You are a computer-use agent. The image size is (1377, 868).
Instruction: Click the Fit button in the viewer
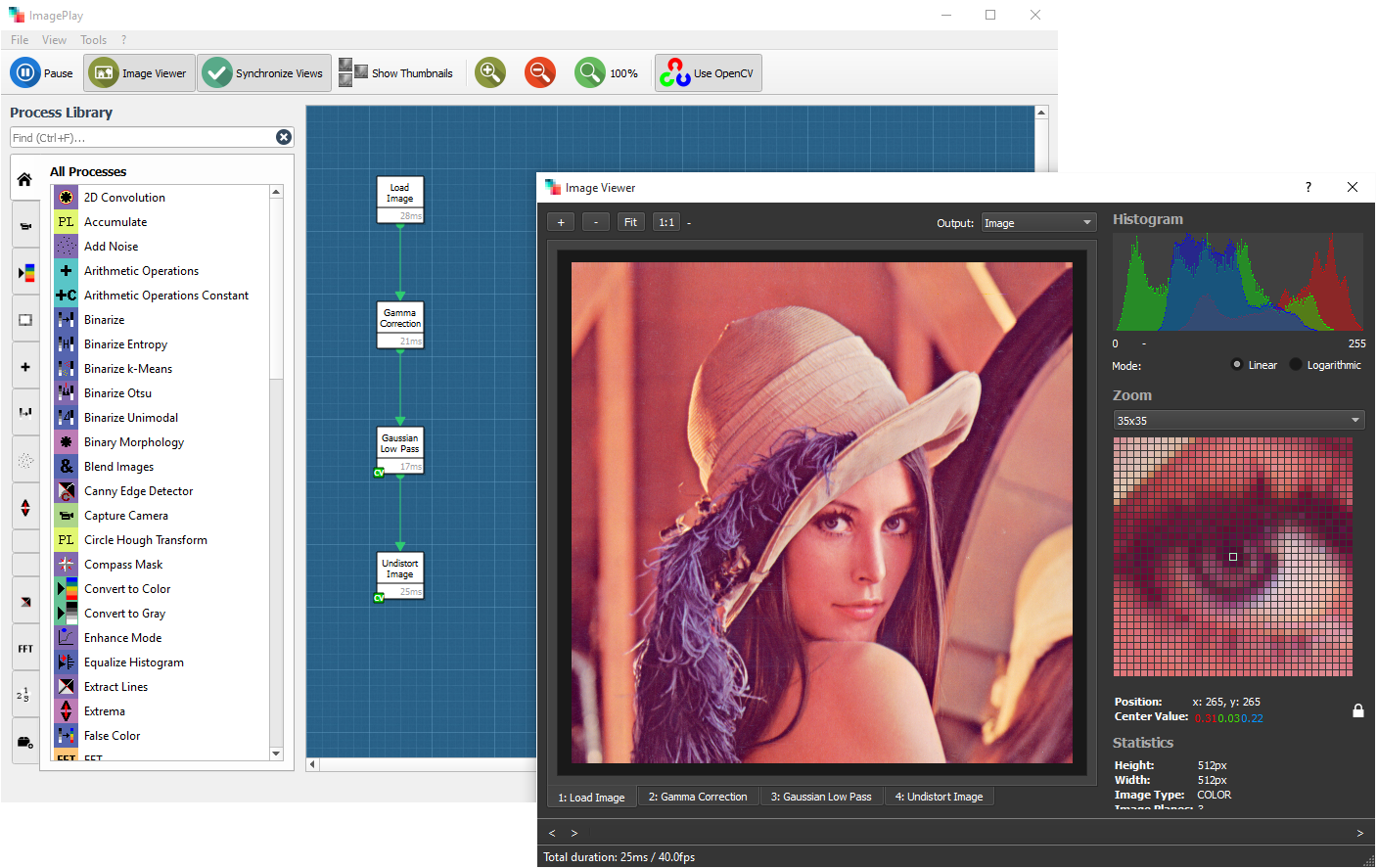[630, 222]
